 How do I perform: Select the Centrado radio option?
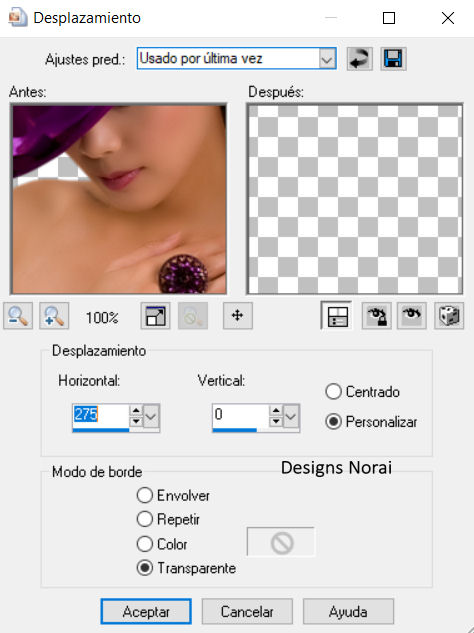click(x=333, y=392)
